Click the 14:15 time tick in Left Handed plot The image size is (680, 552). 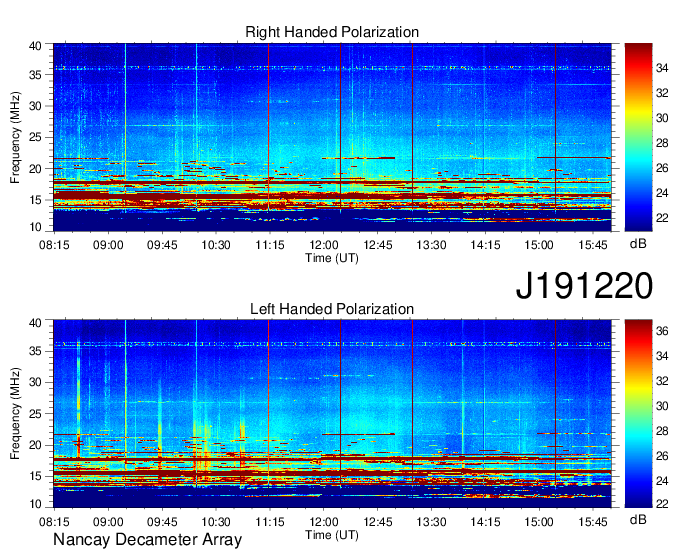(485, 522)
